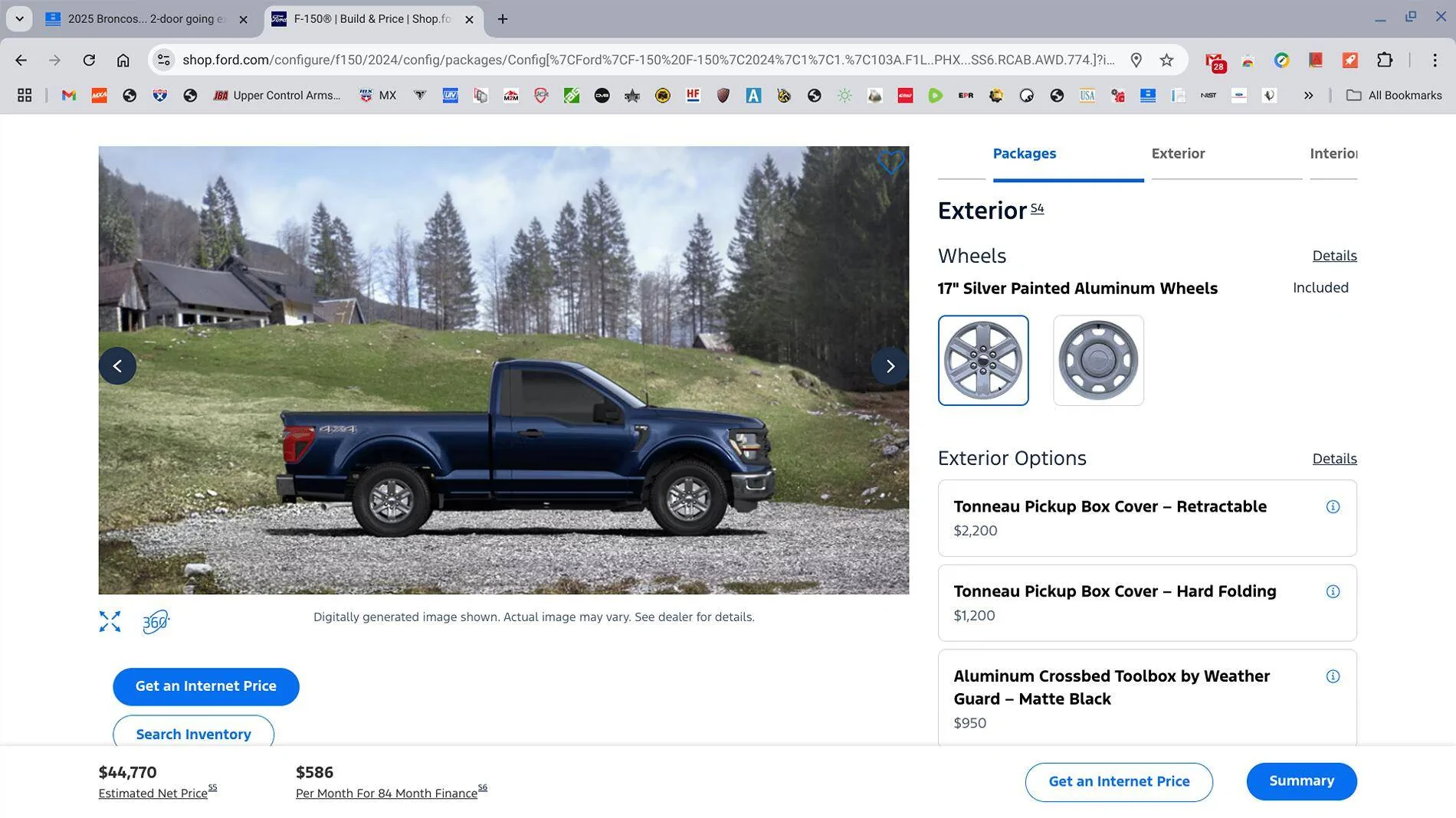Open Estimated Net Price details link
Image resolution: width=1456 pixels, height=818 pixels.
pyautogui.click(x=153, y=793)
